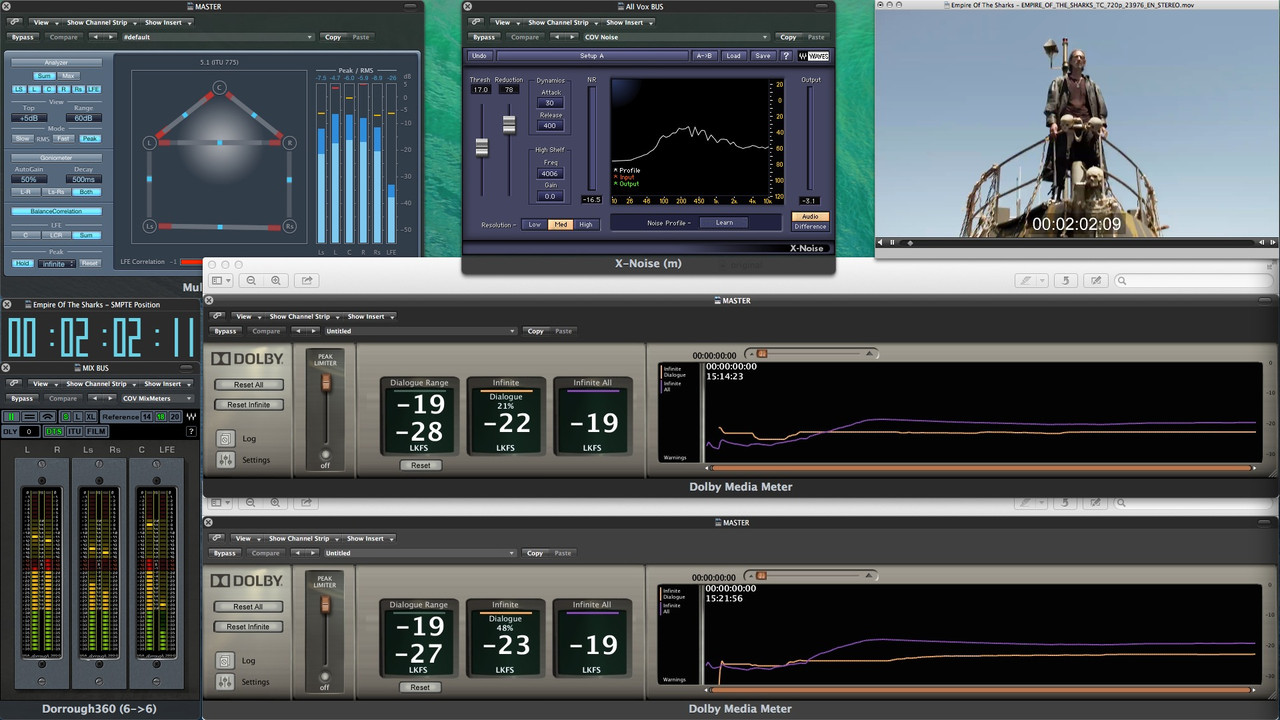This screenshot has width=1280, height=720.
Task: Click the link icon in X-Noise header
Action: point(476,22)
